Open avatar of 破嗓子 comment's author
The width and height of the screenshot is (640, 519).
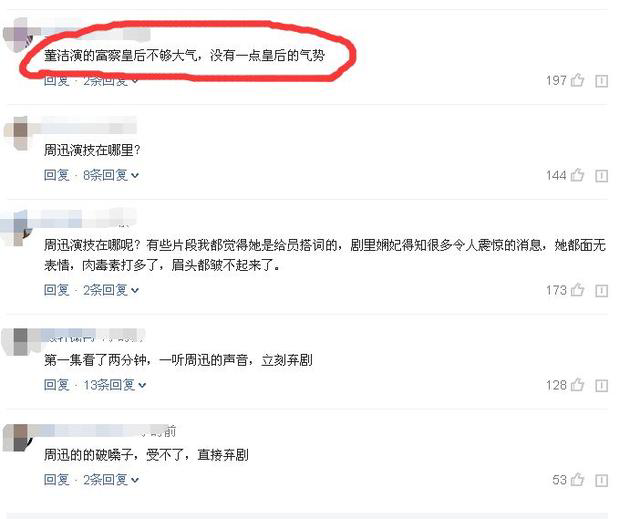[17, 438]
